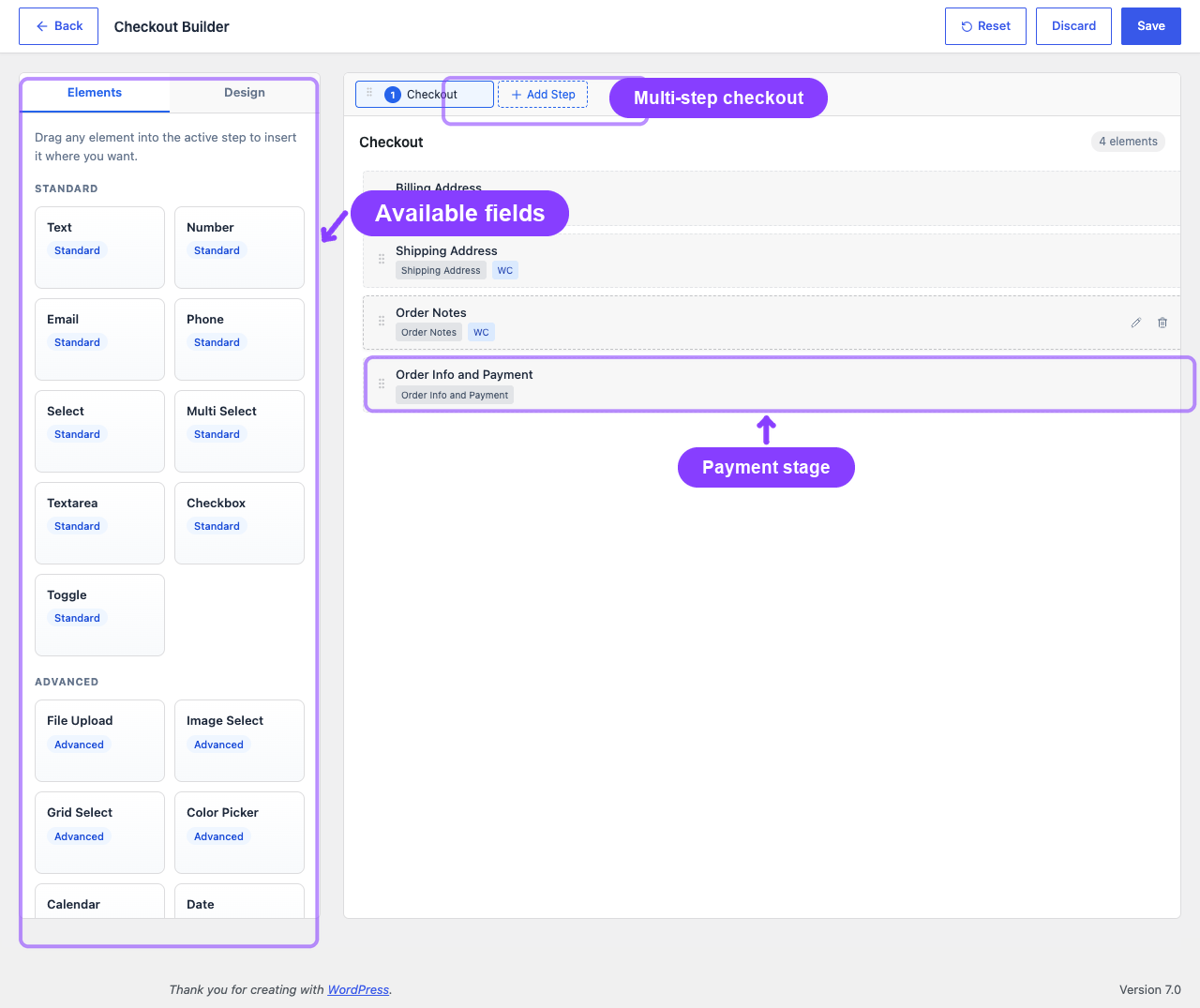The height and width of the screenshot is (1008, 1200).
Task: Click the drag handle on Checkout step
Action: (369, 93)
